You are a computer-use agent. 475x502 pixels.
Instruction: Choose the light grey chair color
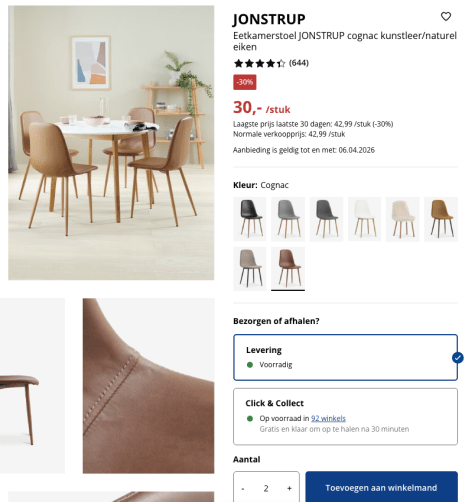pyautogui.click(x=288, y=219)
